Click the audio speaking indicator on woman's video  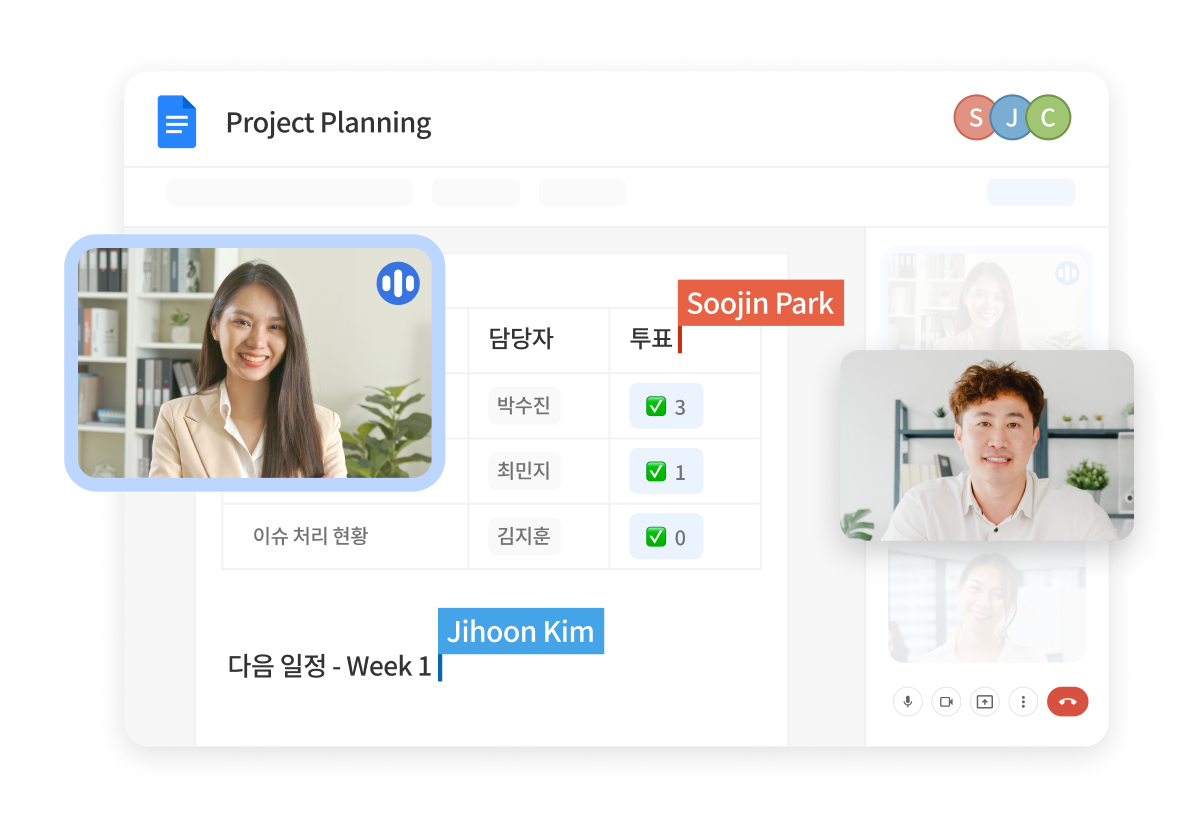point(398,284)
